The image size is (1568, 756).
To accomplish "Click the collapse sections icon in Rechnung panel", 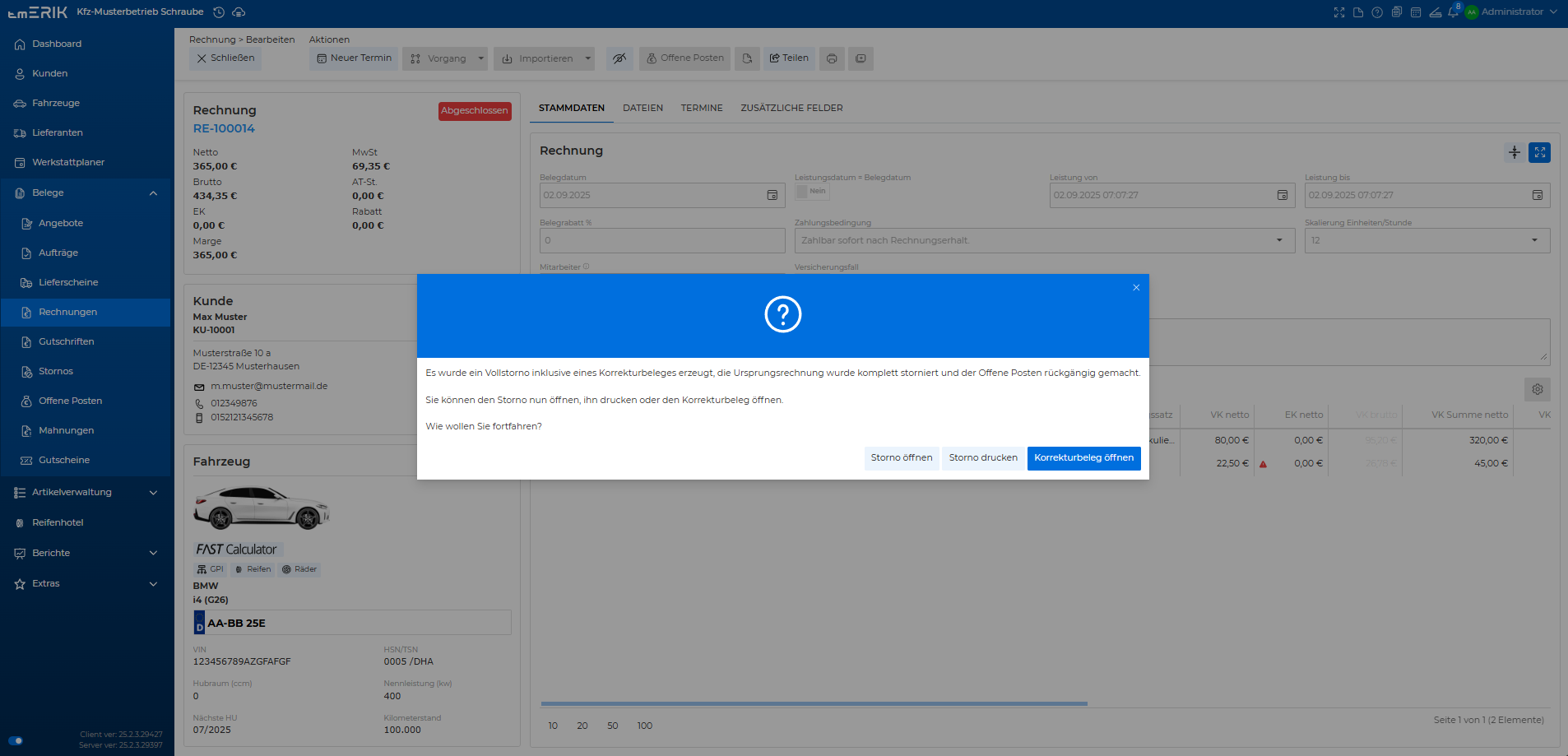I will 1514,152.
